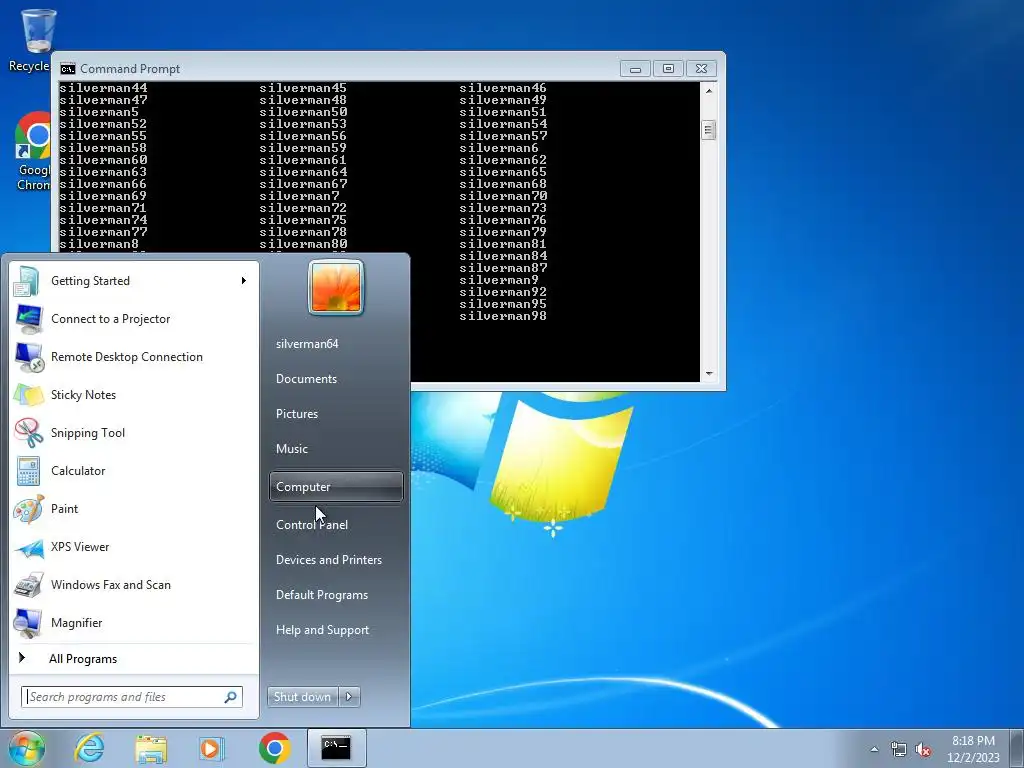Open Connect to a Projector icon
Screen dimensions: 1024x768
[x=28, y=319]
